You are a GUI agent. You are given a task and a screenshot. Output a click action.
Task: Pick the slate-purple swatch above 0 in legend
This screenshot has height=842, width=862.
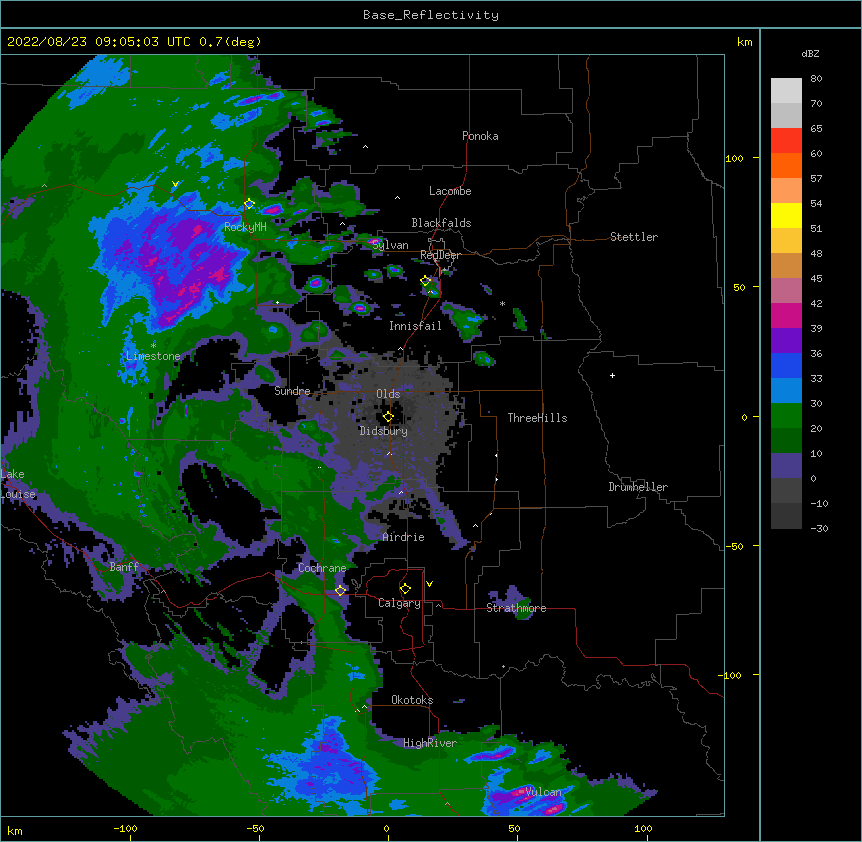click(x=786, y=466)
